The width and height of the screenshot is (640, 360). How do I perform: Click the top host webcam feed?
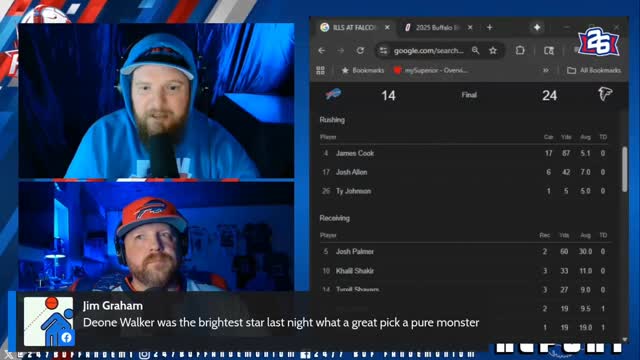[156, 101]
